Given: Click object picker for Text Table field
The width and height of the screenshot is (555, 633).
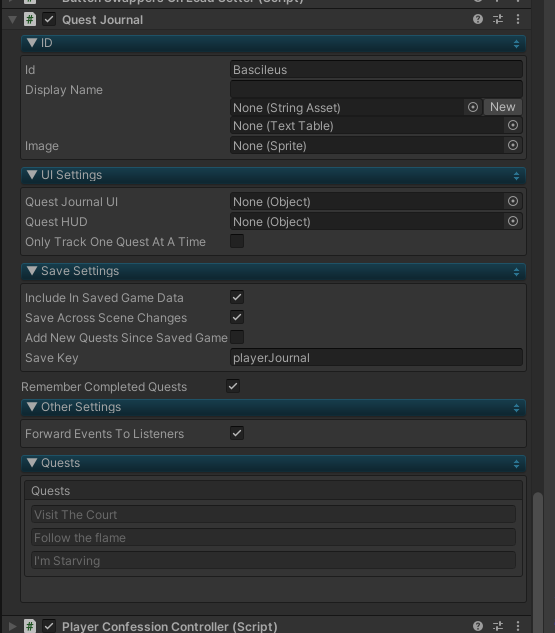Looking at the screenshot, I should click(x=513, y=125).
